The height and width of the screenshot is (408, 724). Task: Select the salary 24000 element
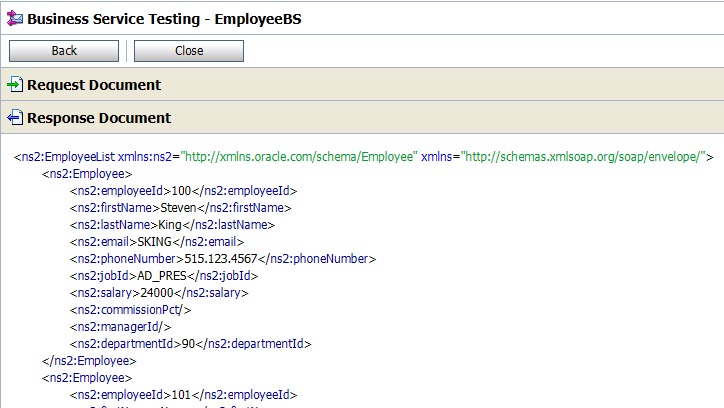(162, 293)
